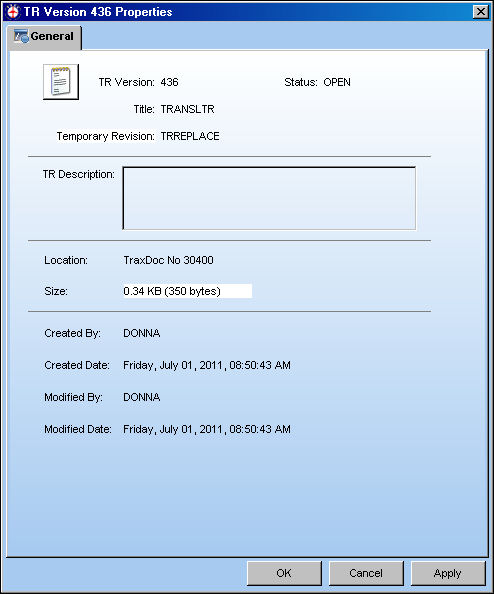Click the Status label

coord(301,82)
